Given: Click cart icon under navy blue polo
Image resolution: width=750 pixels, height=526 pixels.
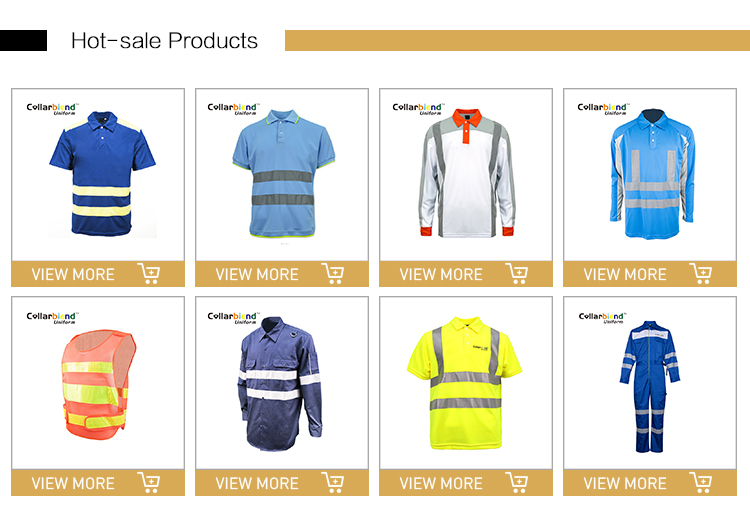Looking at the screenshot, I should [149, 274].
